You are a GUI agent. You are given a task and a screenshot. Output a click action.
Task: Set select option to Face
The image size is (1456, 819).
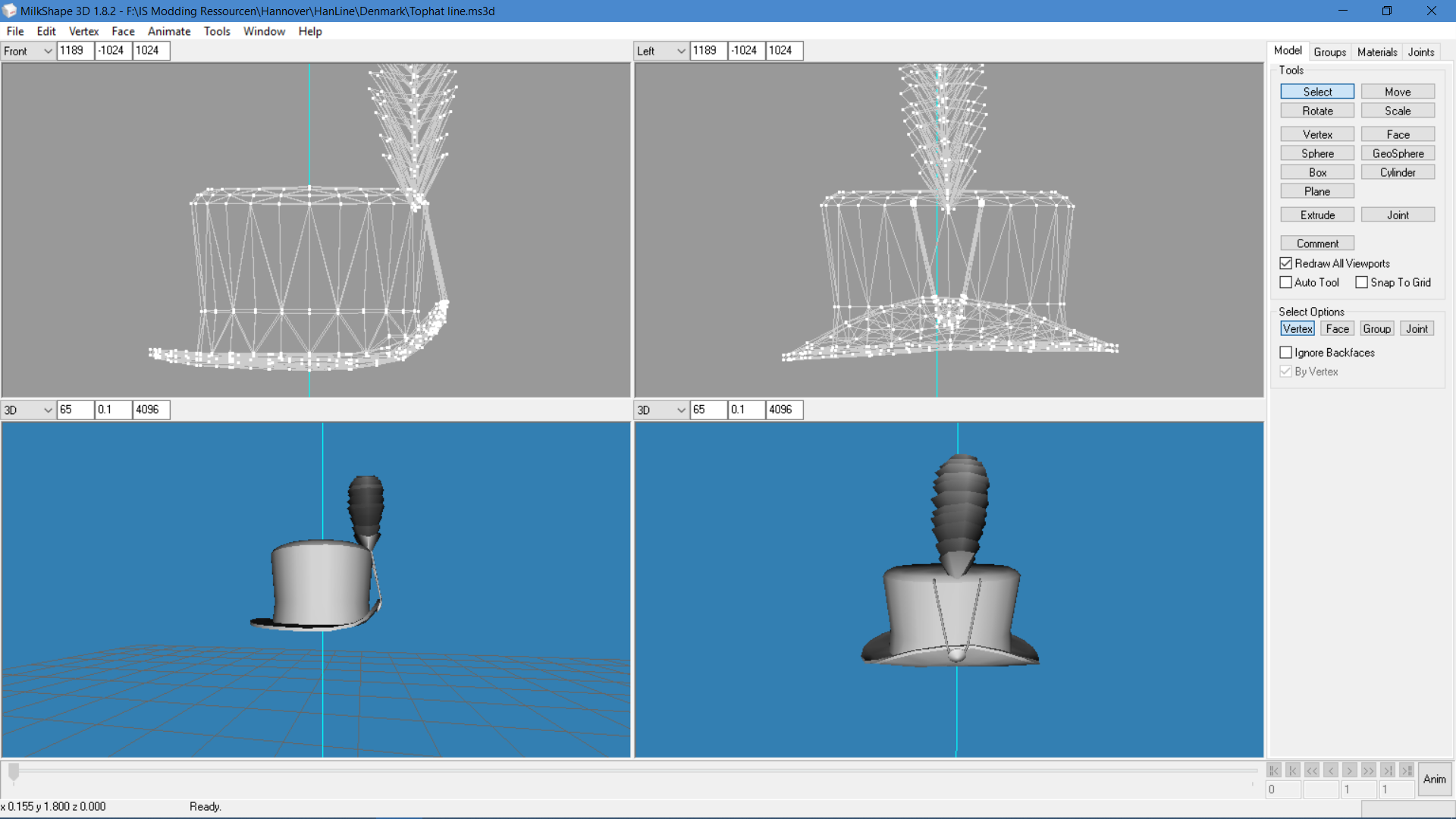pyautogui.click(x=1337, y=329)
